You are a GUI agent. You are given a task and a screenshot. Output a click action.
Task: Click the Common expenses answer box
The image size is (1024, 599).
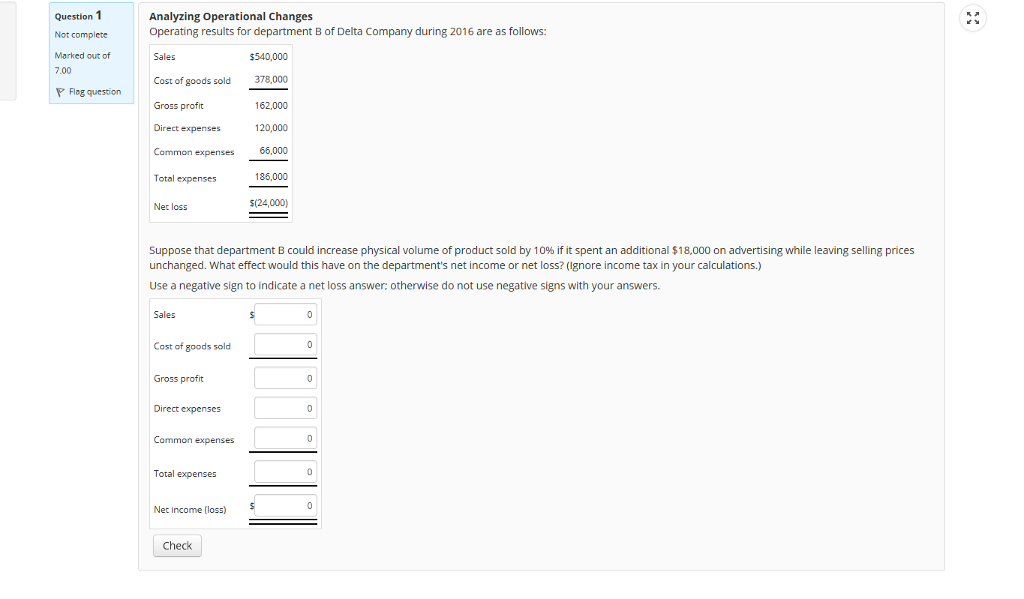[x=285, y=438]
